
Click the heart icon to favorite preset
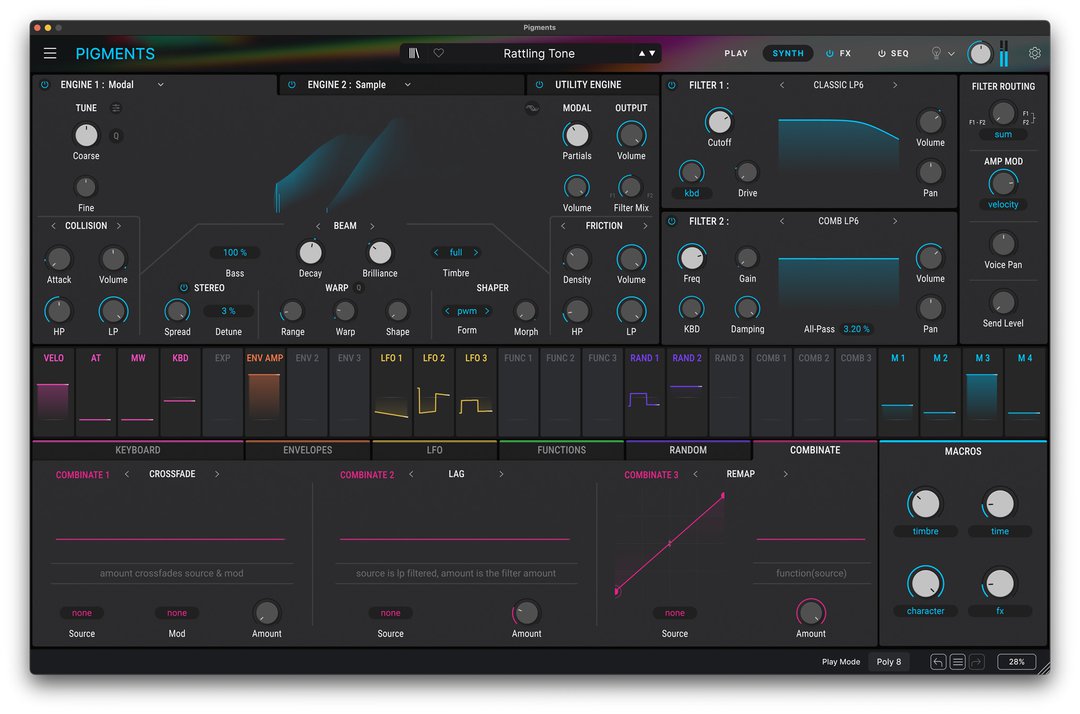pos(438,54)
